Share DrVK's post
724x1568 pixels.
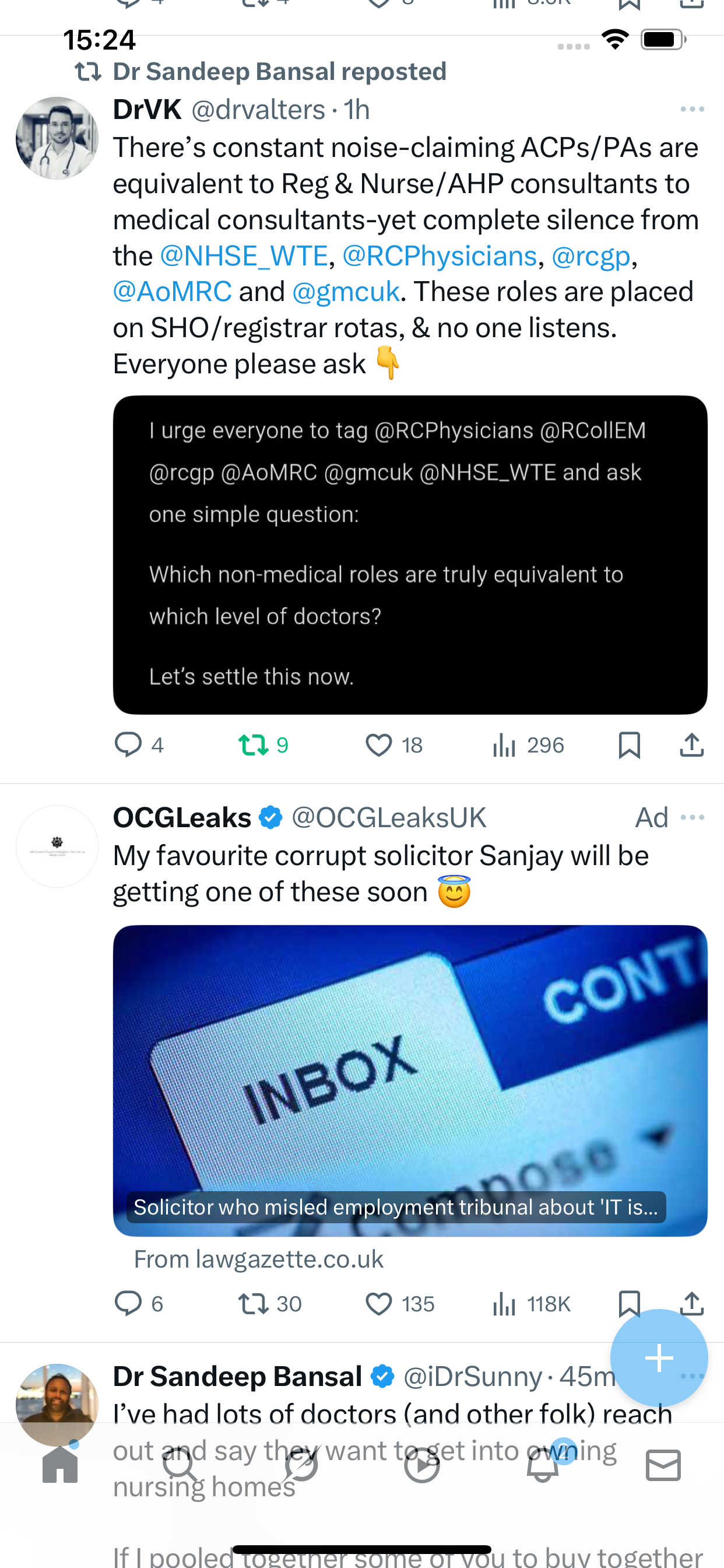tap(691, 744)
